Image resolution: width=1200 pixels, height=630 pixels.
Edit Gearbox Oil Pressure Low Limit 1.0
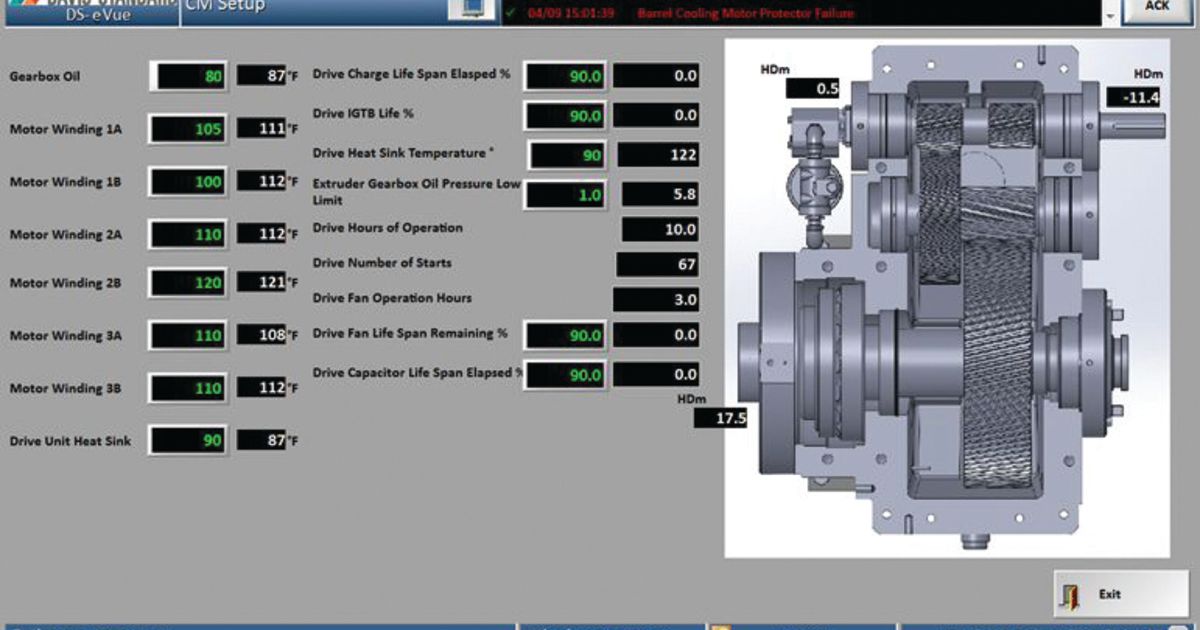tap(566, 195)
